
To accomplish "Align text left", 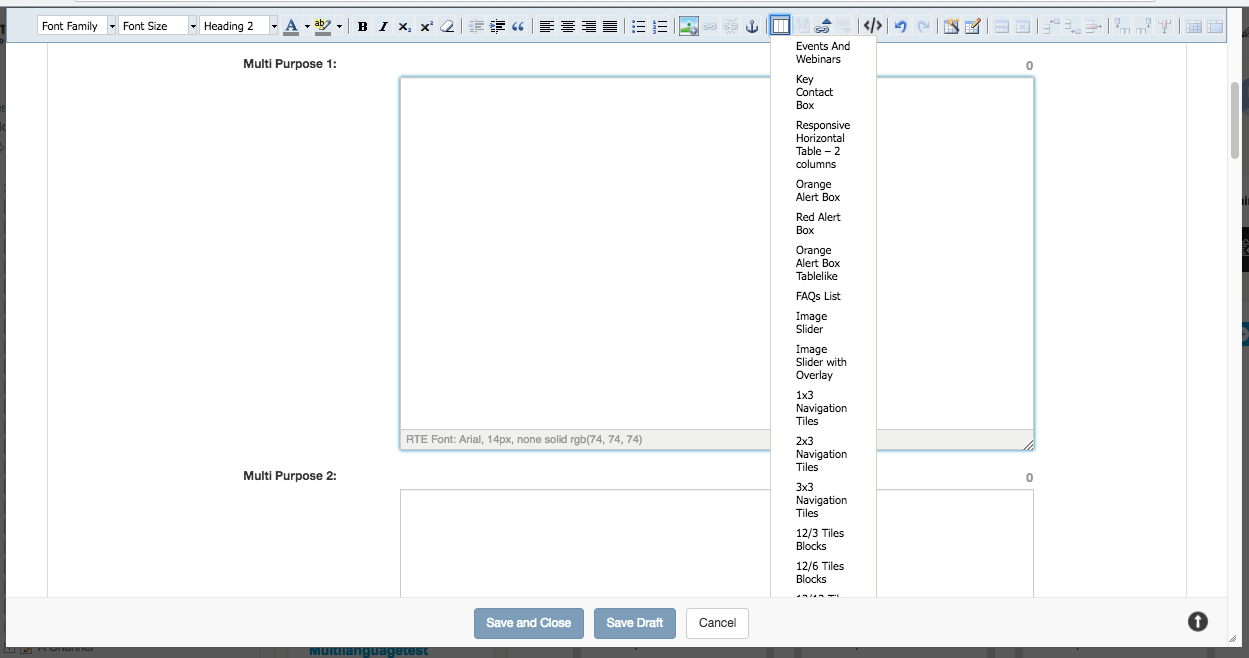I will (547, 26).
